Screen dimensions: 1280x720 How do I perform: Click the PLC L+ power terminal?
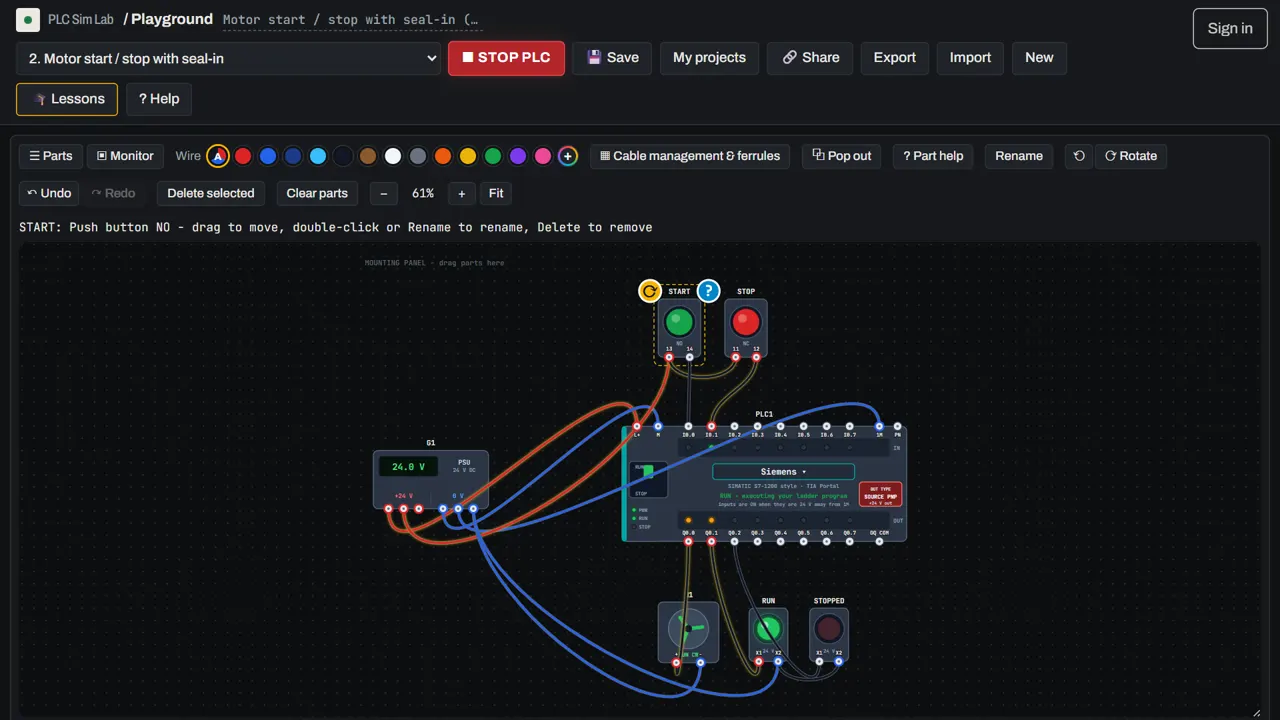pyautogui.click(x=637, y=427)
